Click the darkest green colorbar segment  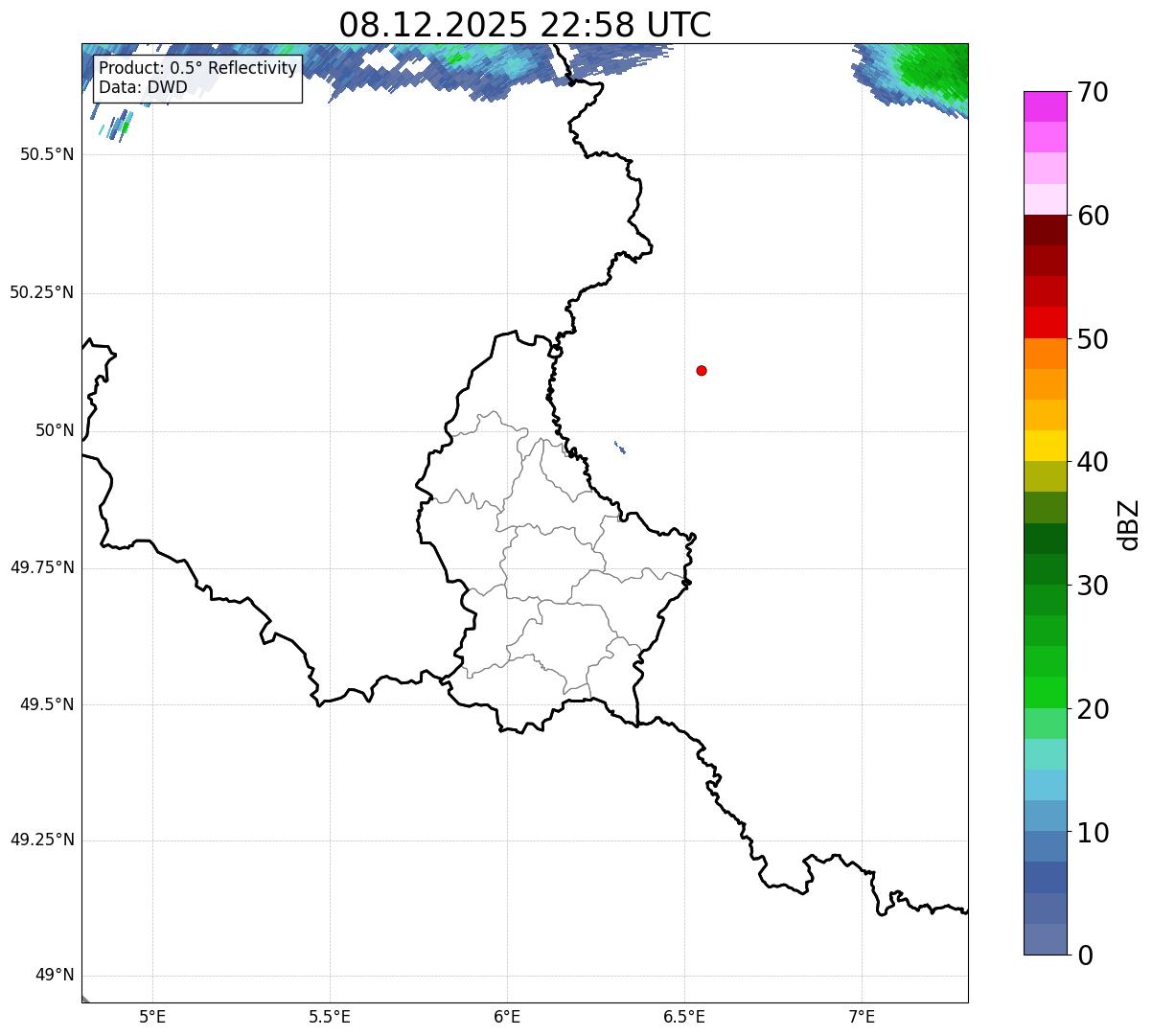pyautogui.click(x=1046, y=539)
